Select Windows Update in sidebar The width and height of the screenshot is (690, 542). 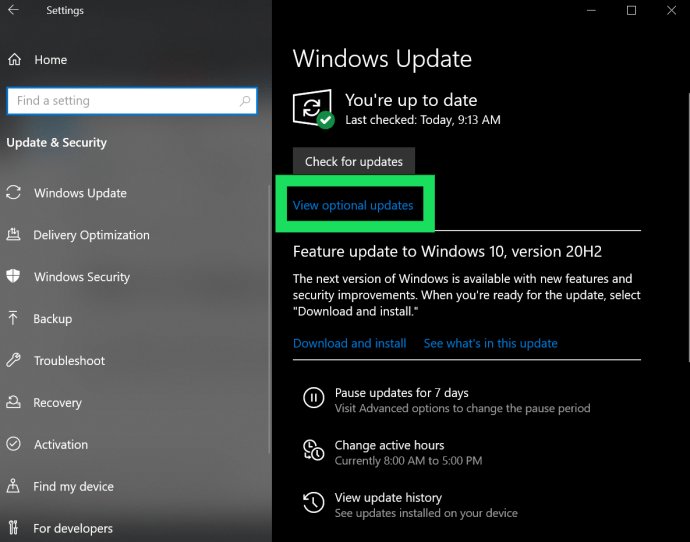pos(80,193)
